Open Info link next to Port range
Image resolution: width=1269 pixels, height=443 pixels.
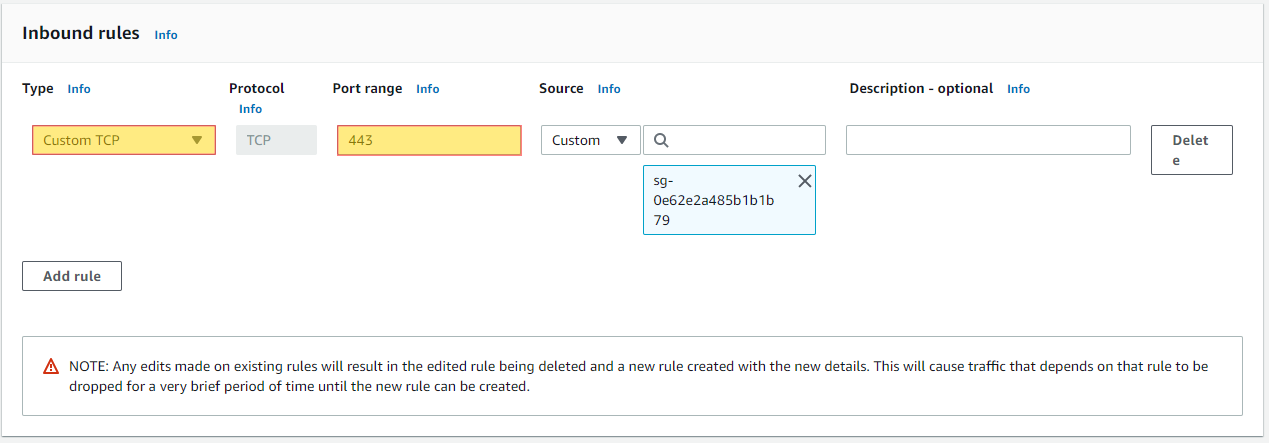click(427, 89)
